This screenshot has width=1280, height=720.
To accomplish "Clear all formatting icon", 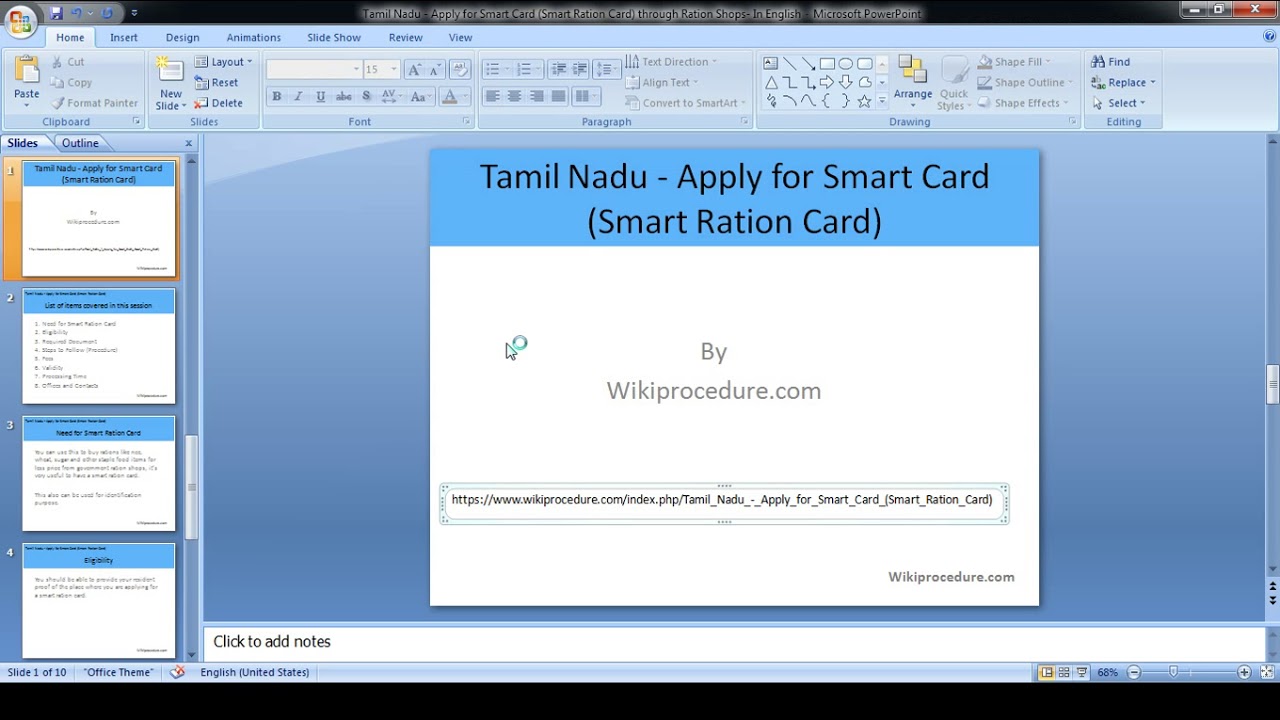I will (460, 69).
